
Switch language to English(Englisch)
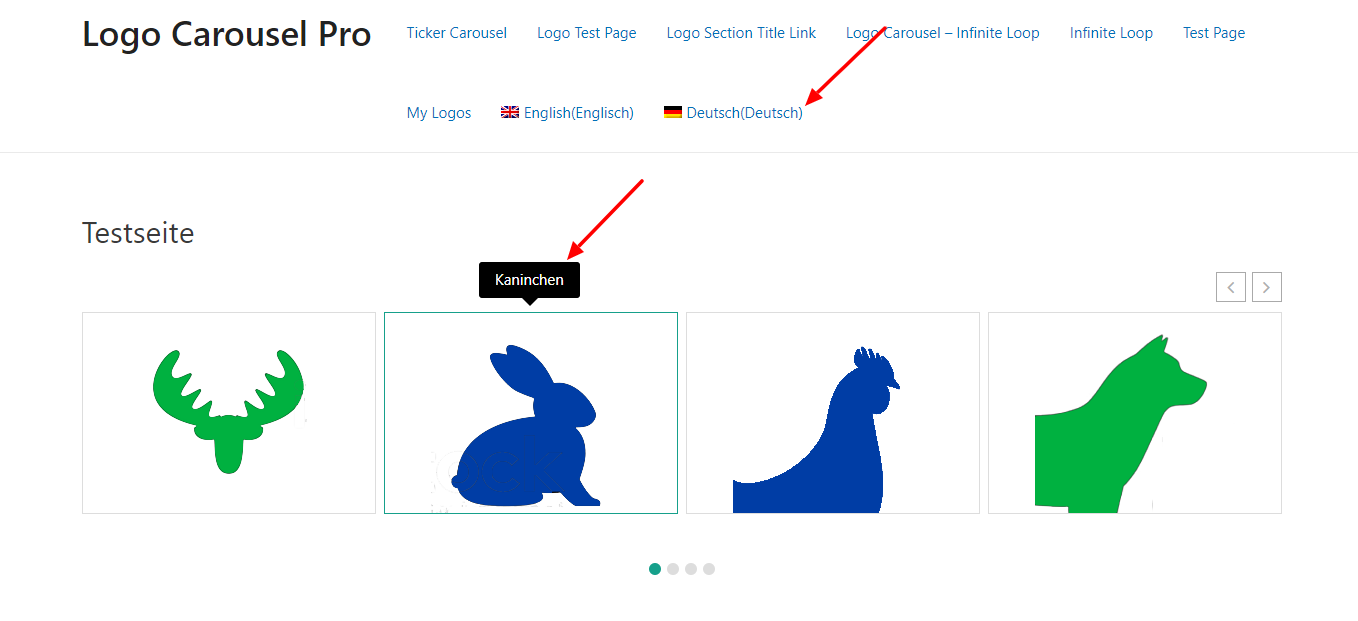pos(578,113)
